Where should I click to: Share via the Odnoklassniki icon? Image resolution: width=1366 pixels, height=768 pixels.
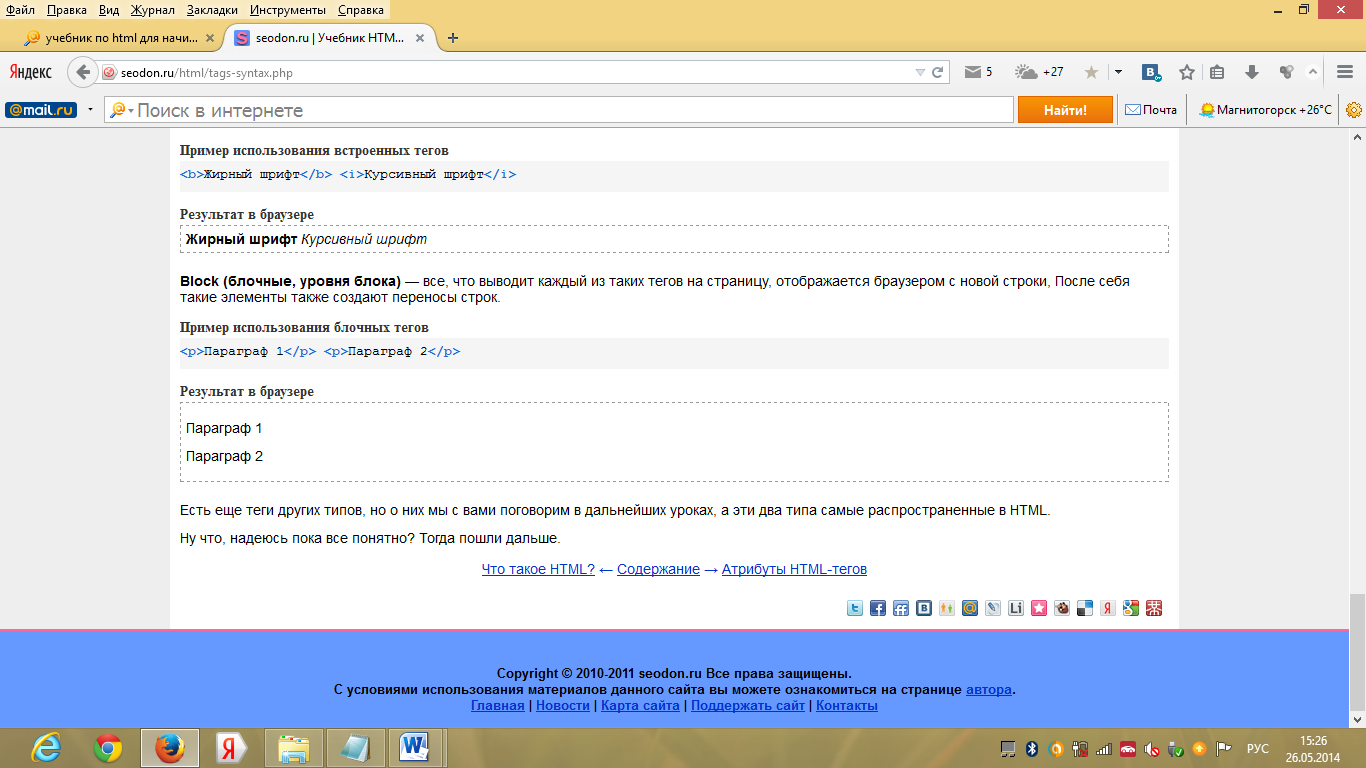(947, 608)
